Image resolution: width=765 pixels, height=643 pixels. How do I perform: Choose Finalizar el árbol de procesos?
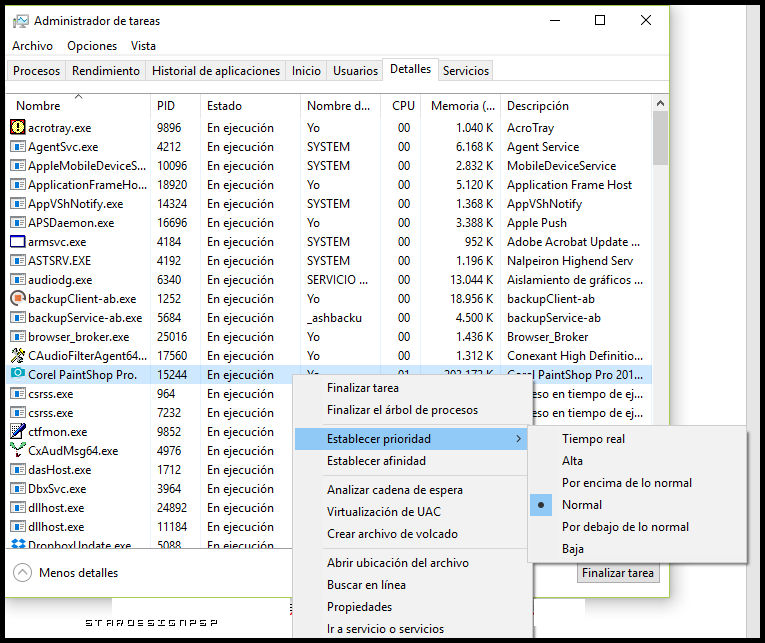[x=411, y=410]
